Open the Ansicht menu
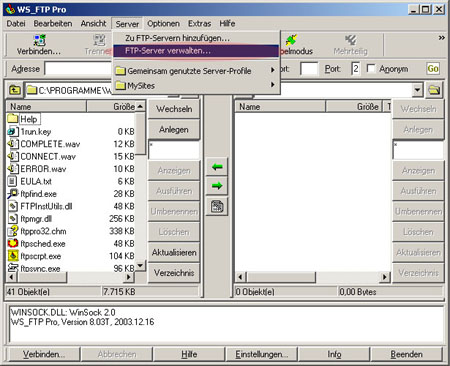Viewport: 450px width, 366px height. pos(93,24)
